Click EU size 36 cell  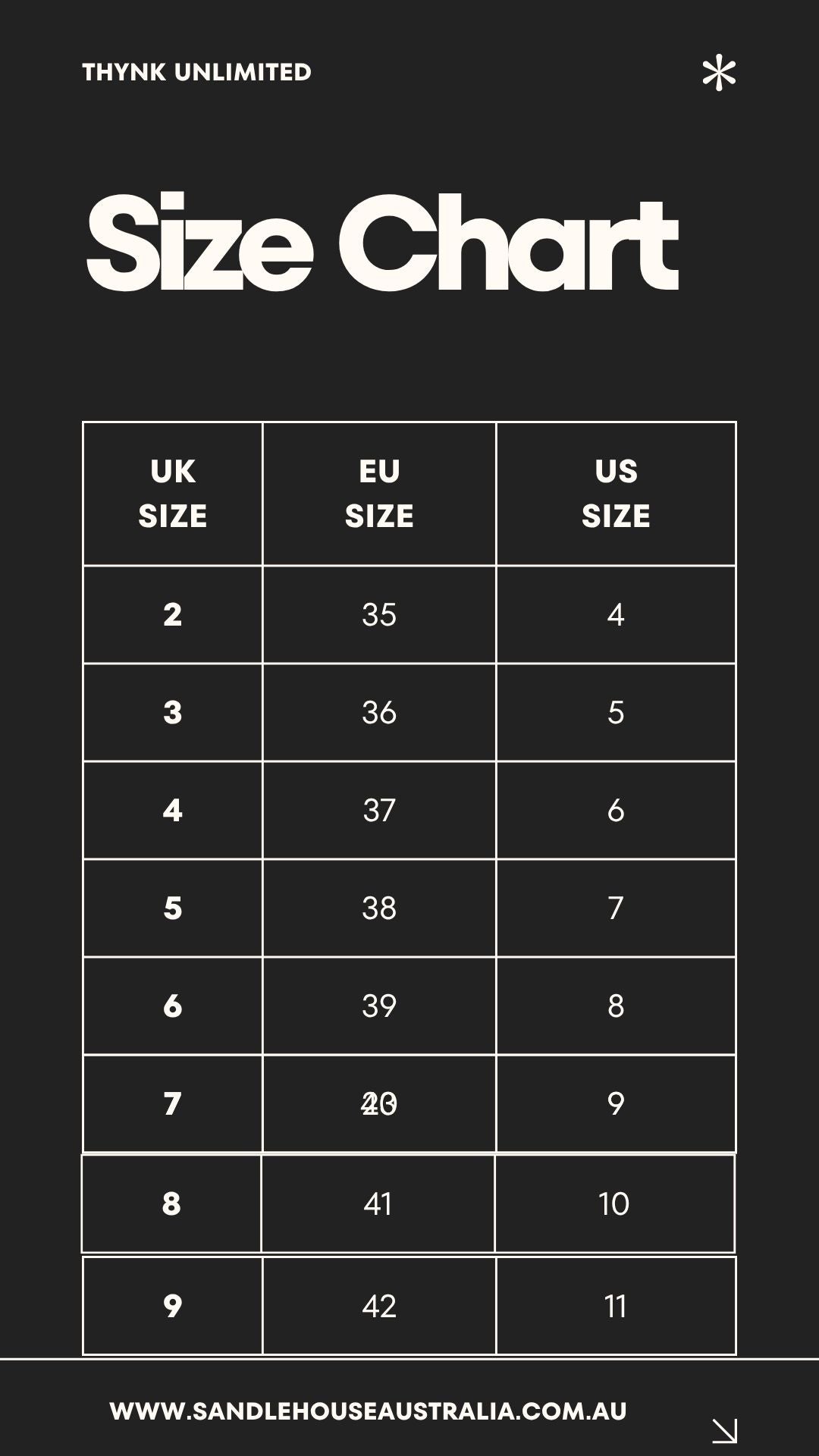tap(379, 712)
